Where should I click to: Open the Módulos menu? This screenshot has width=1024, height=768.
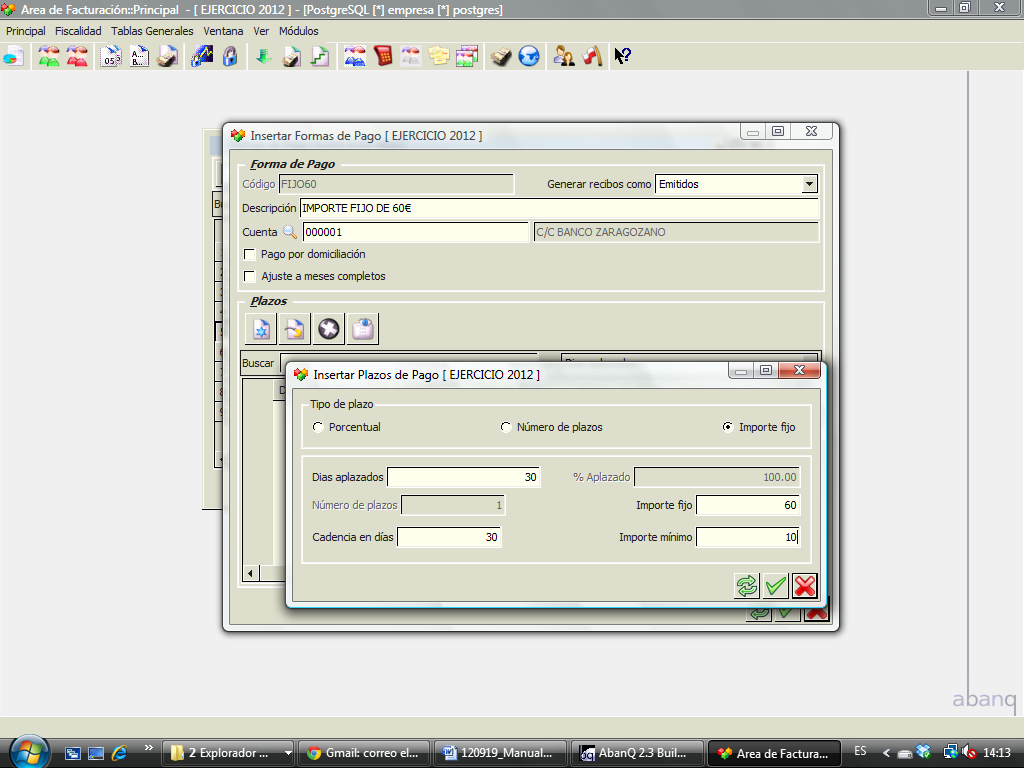pyautogui.click(x=298, y=31)
